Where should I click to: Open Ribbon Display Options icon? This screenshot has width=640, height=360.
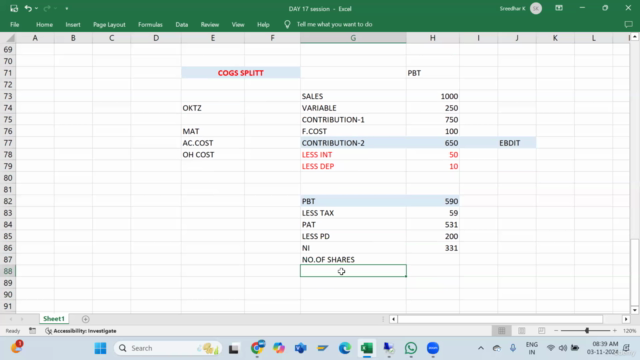tap(559, 8)
